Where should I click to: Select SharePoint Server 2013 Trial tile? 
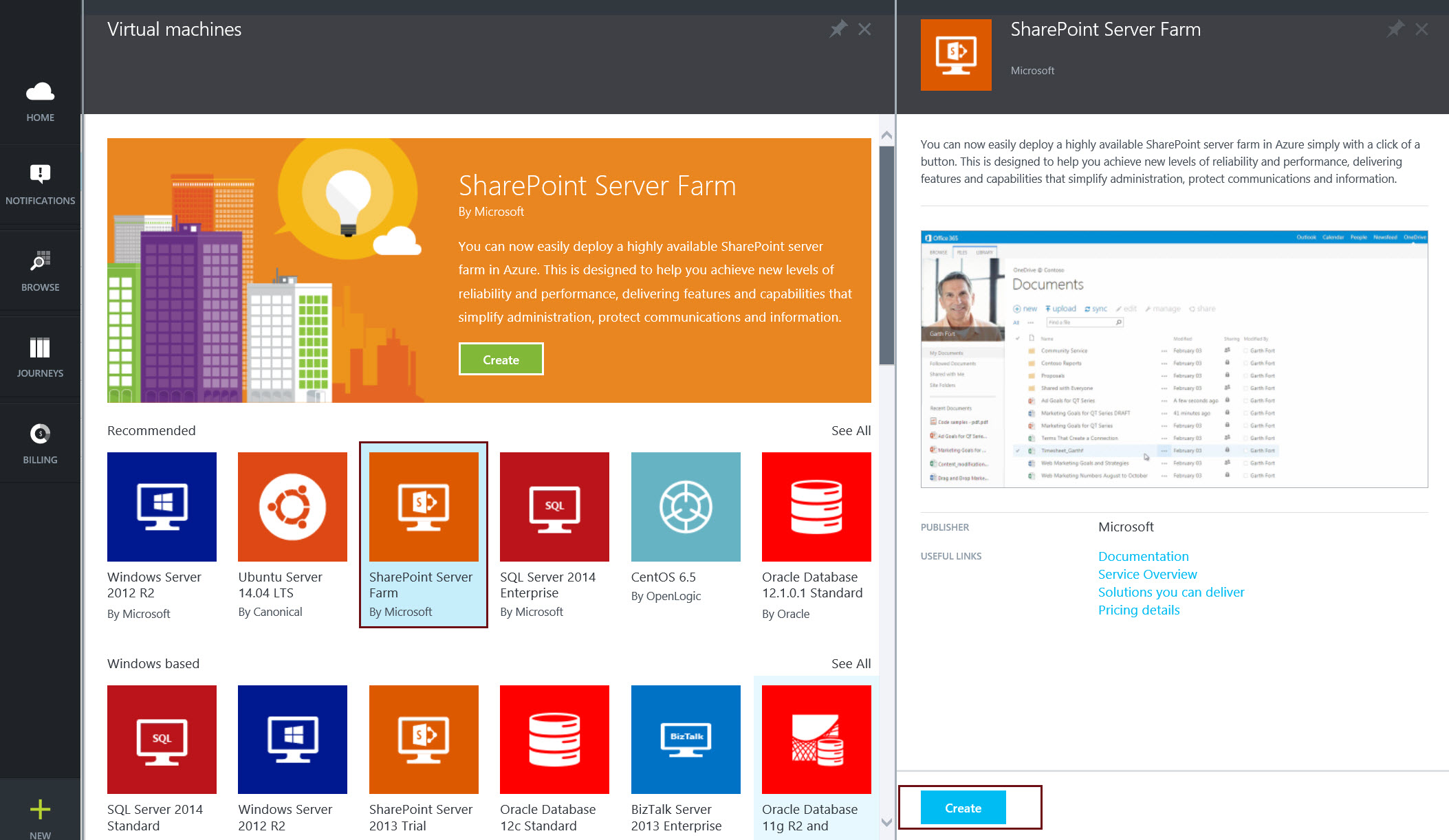(424, 760)
